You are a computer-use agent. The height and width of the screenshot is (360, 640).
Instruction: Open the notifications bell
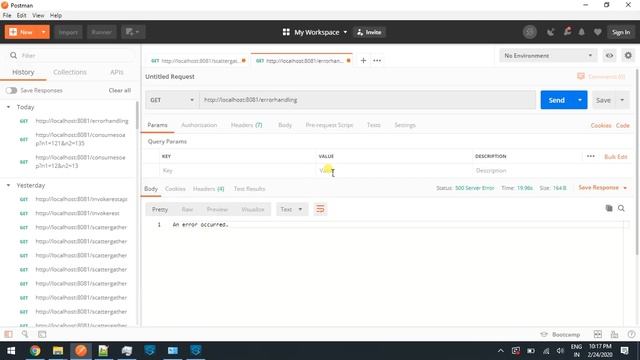click(x=582, y=32)
